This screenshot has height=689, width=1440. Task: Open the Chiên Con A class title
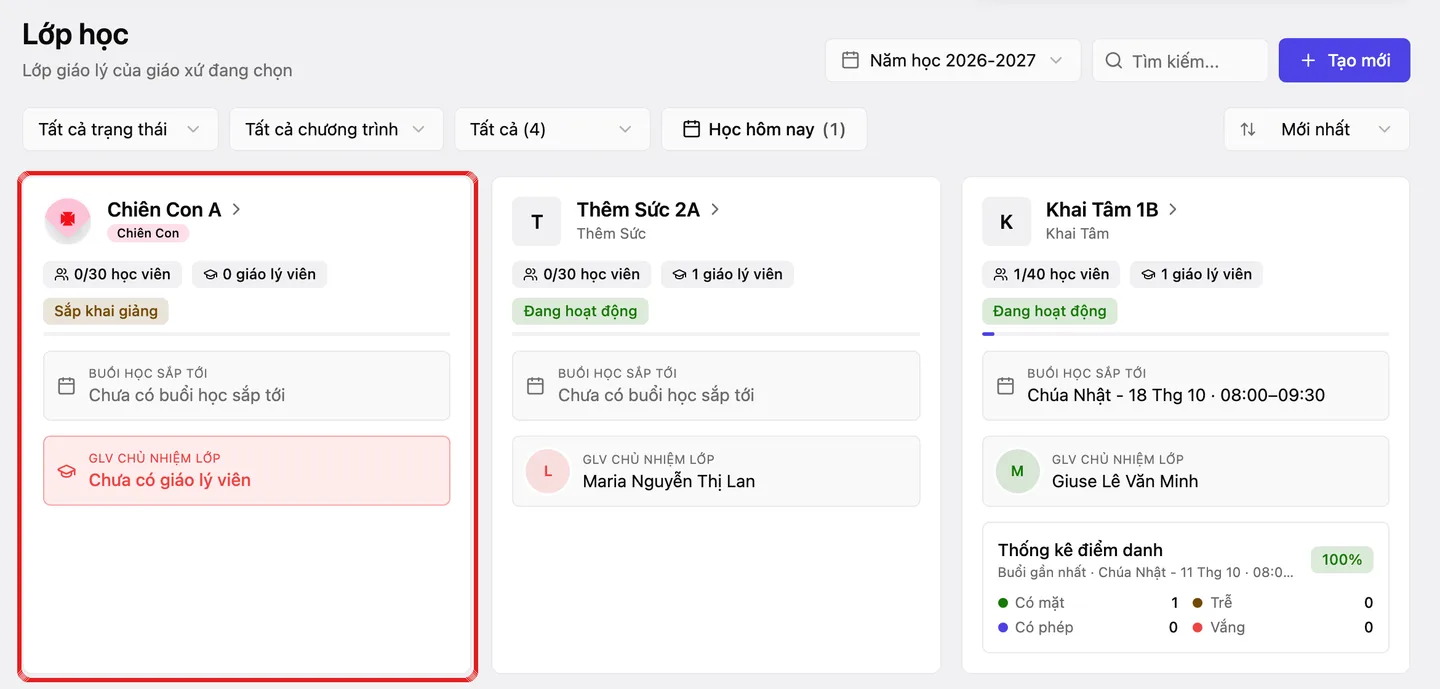point(164,209)
